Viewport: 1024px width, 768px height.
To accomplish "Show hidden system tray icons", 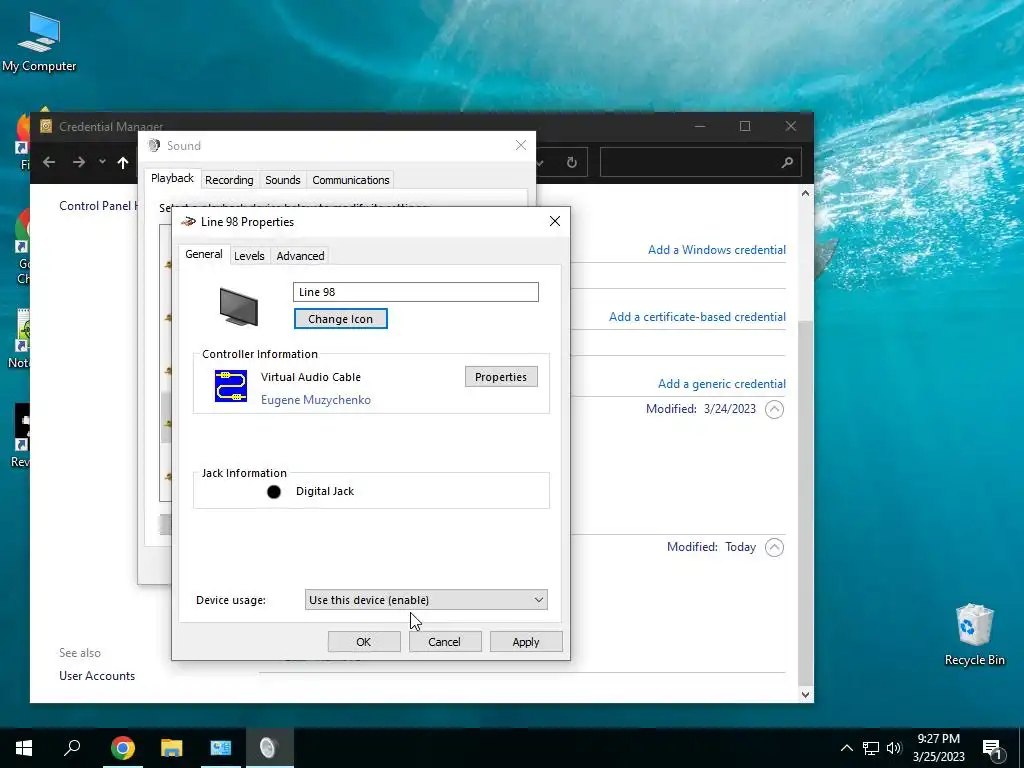I will pyautogui.click(x=846, y=748).
